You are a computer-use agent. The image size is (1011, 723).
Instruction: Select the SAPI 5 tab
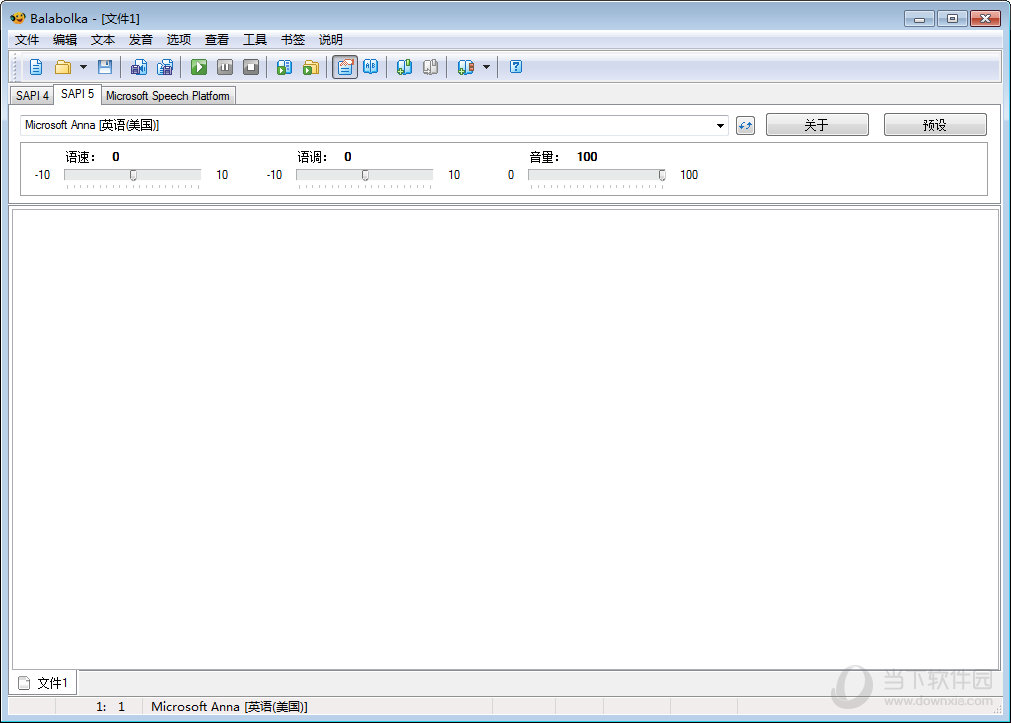click(x=77, y=94)
